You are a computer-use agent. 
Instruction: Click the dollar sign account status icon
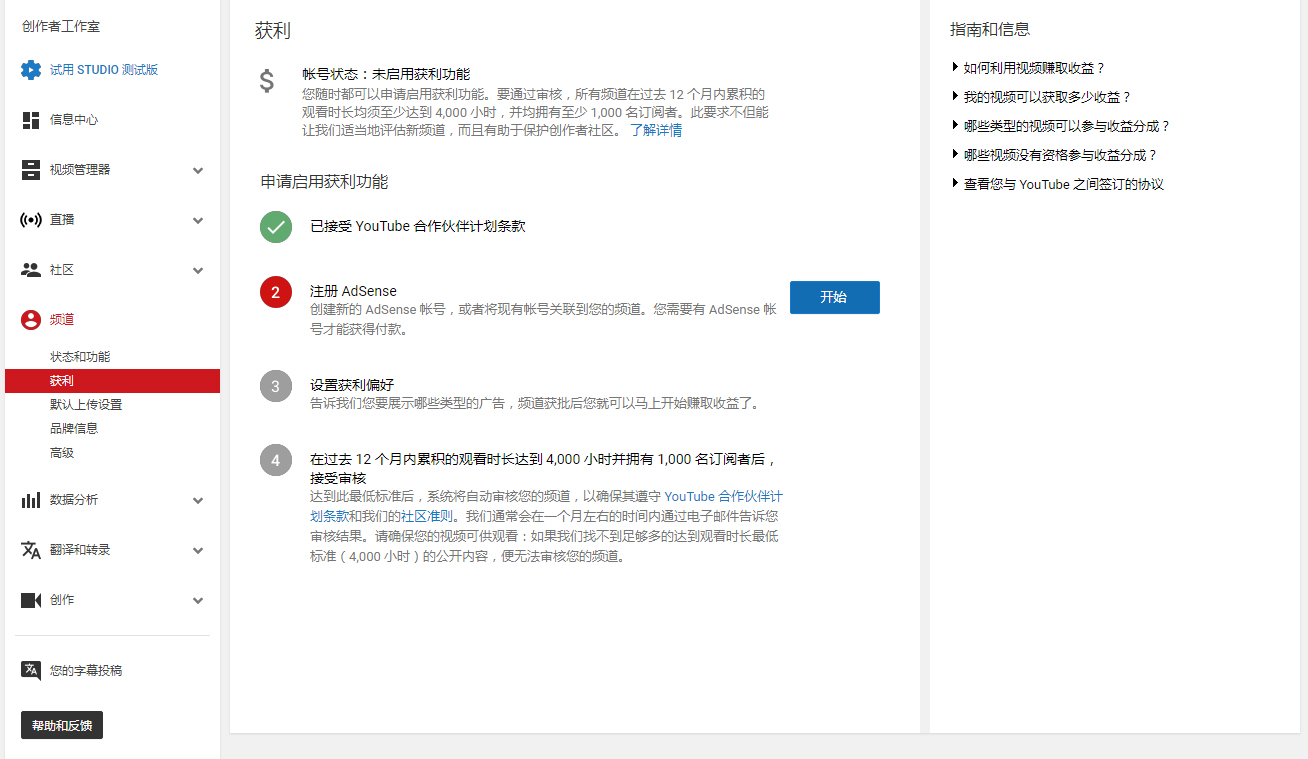point(267,81)
